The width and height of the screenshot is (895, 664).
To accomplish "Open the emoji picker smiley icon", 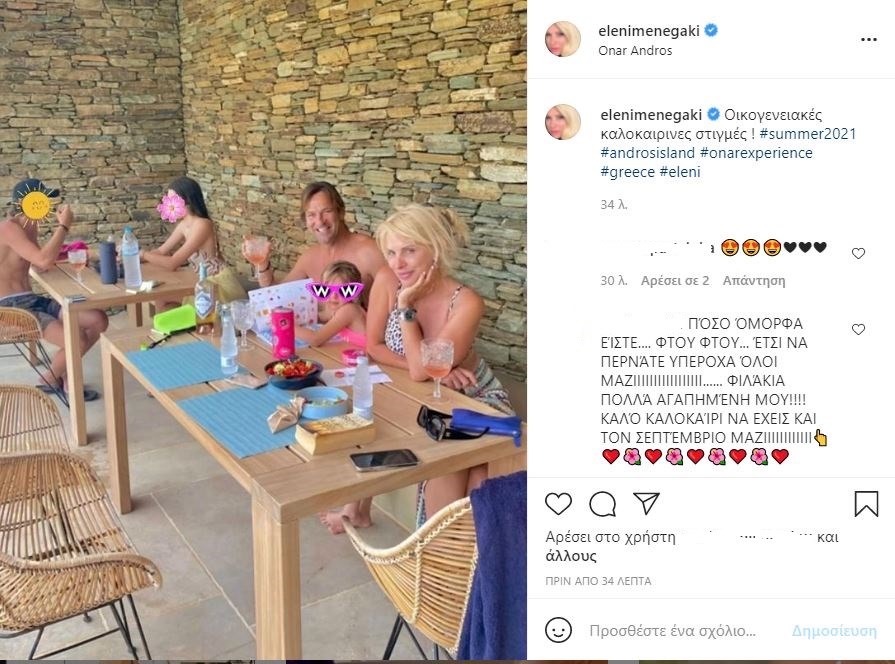I will click(x=558, y=630).
